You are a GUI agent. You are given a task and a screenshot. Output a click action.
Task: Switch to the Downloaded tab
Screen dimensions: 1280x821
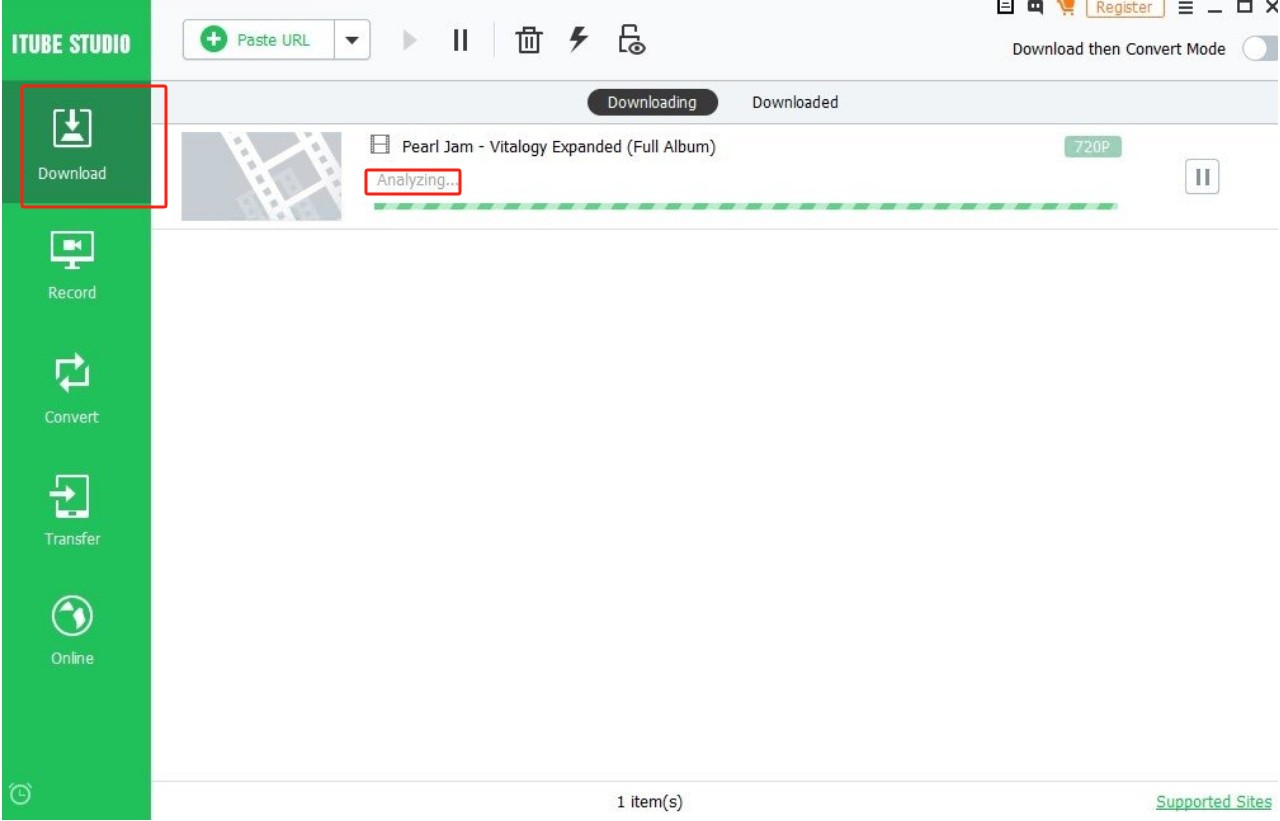pos(795,102)
